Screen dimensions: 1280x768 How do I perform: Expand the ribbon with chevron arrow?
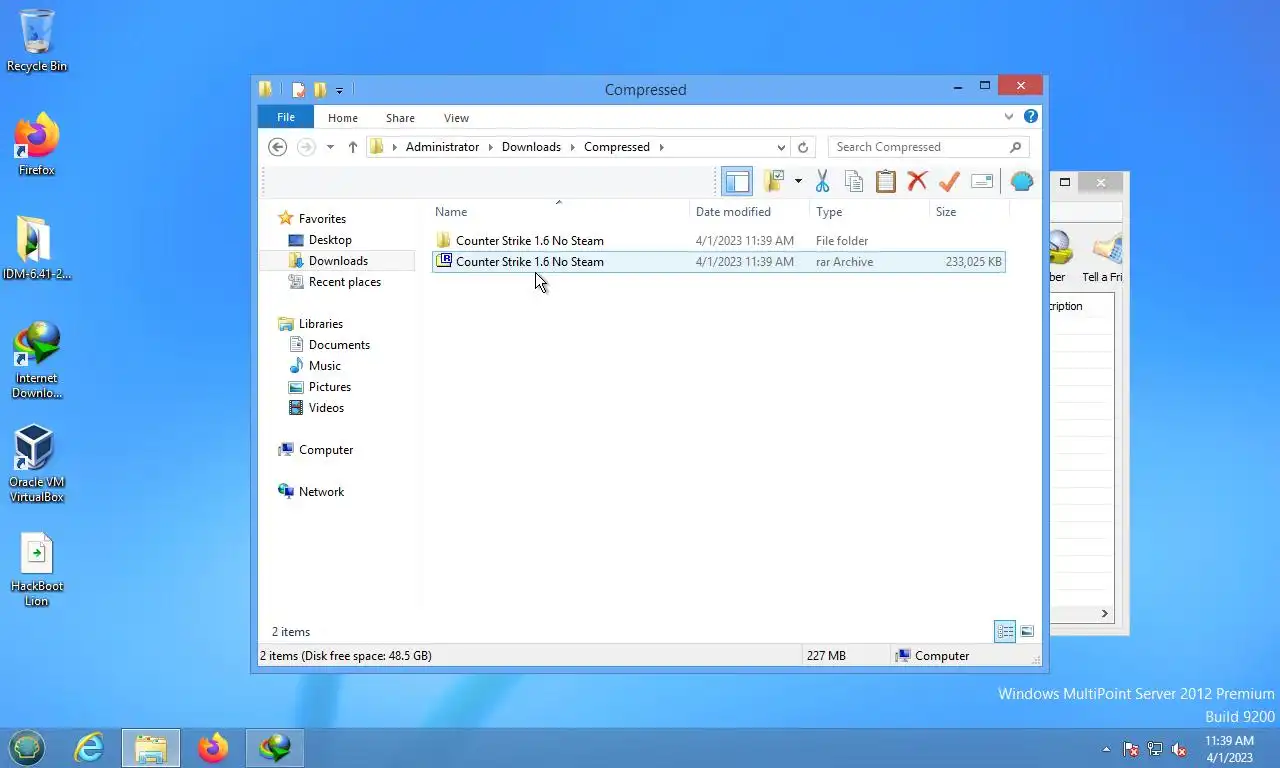1009,117
